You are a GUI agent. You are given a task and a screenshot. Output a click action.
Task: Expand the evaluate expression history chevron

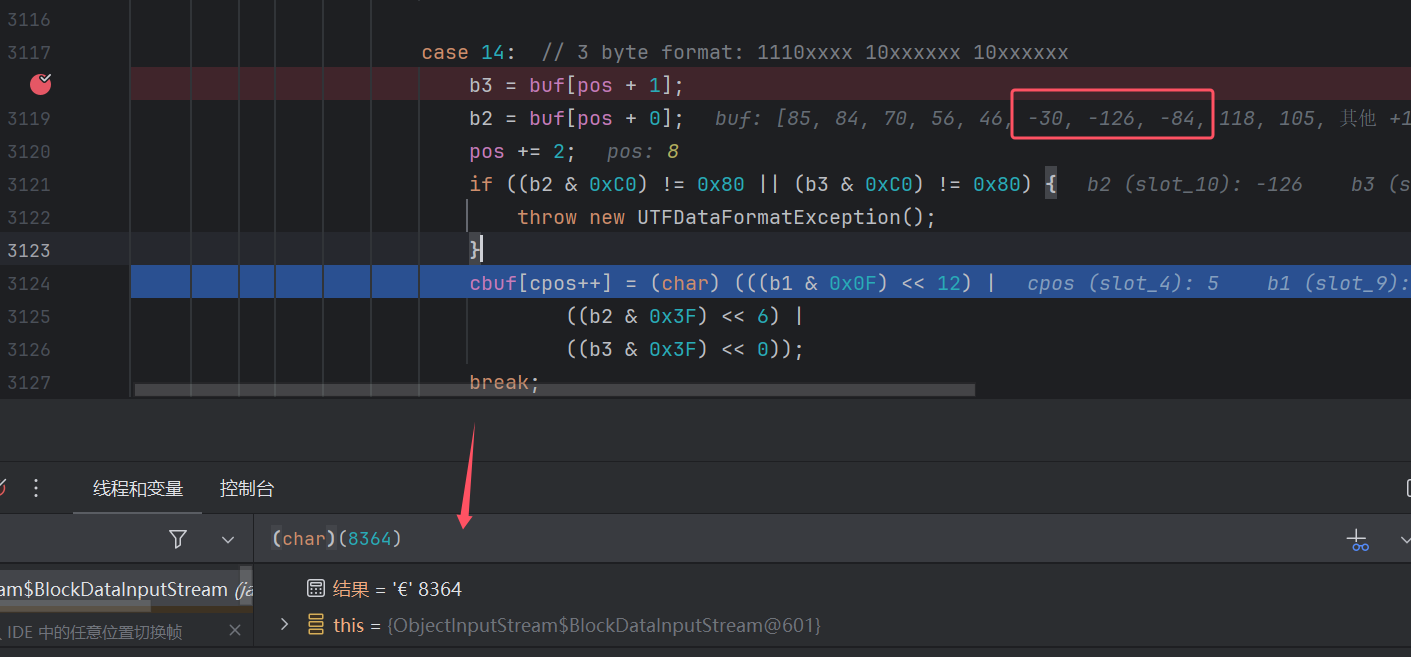tap(1404, 540)
